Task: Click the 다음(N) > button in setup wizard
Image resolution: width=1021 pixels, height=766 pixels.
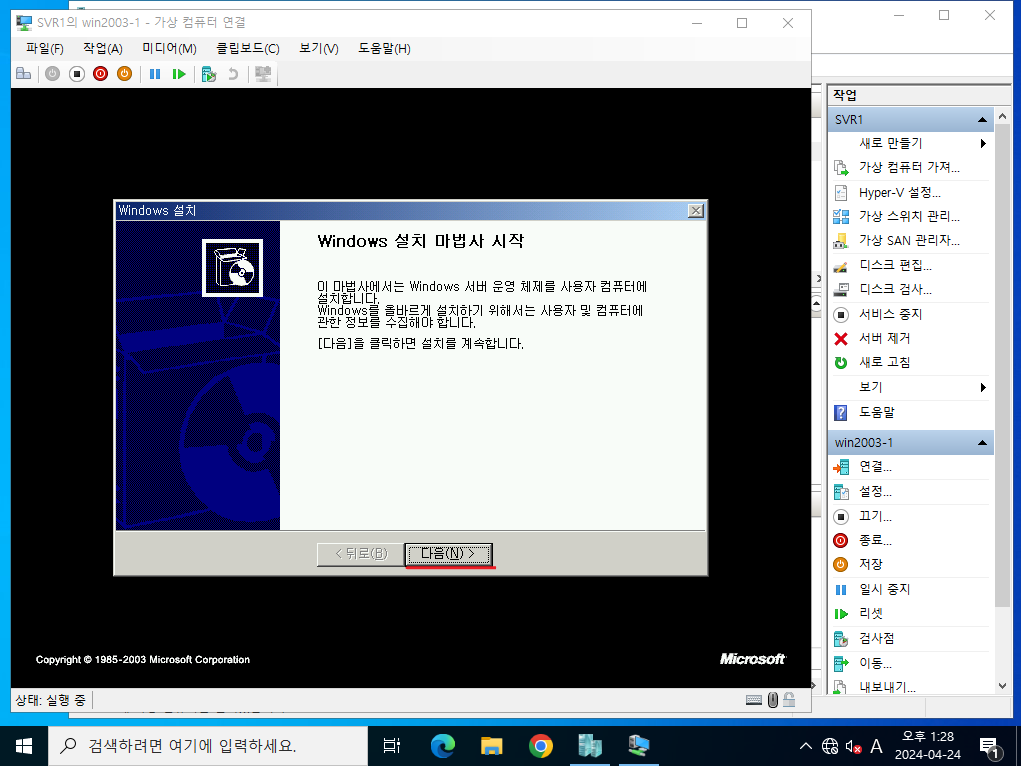Action: (x=448, y=554)
